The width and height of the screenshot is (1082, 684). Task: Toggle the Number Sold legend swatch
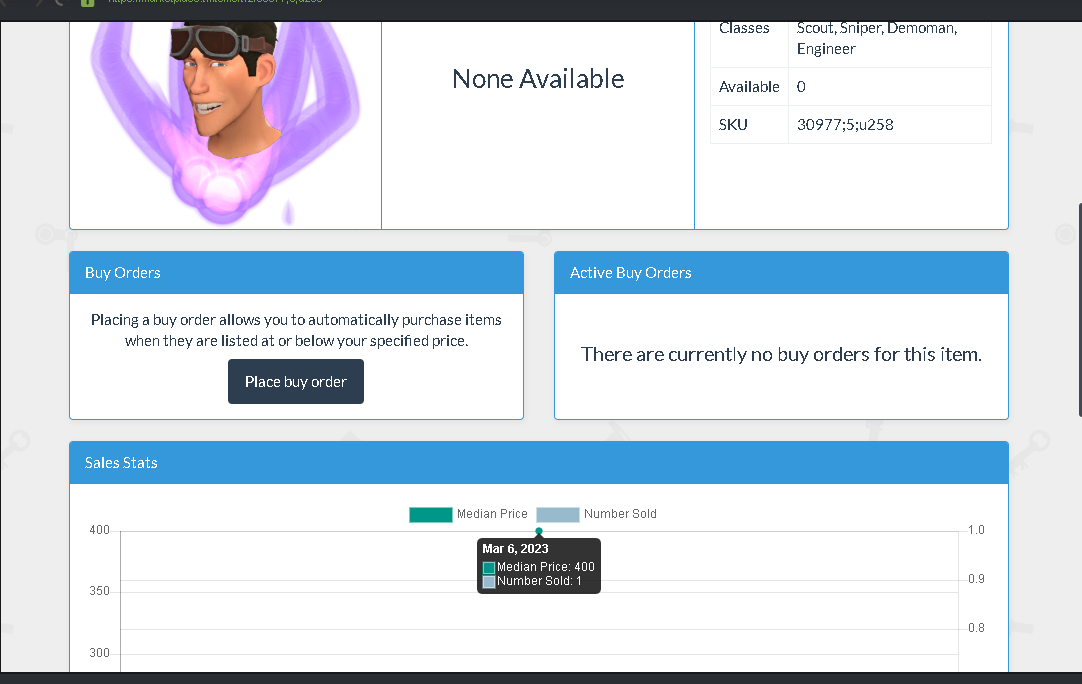click(x=558, y=514)
